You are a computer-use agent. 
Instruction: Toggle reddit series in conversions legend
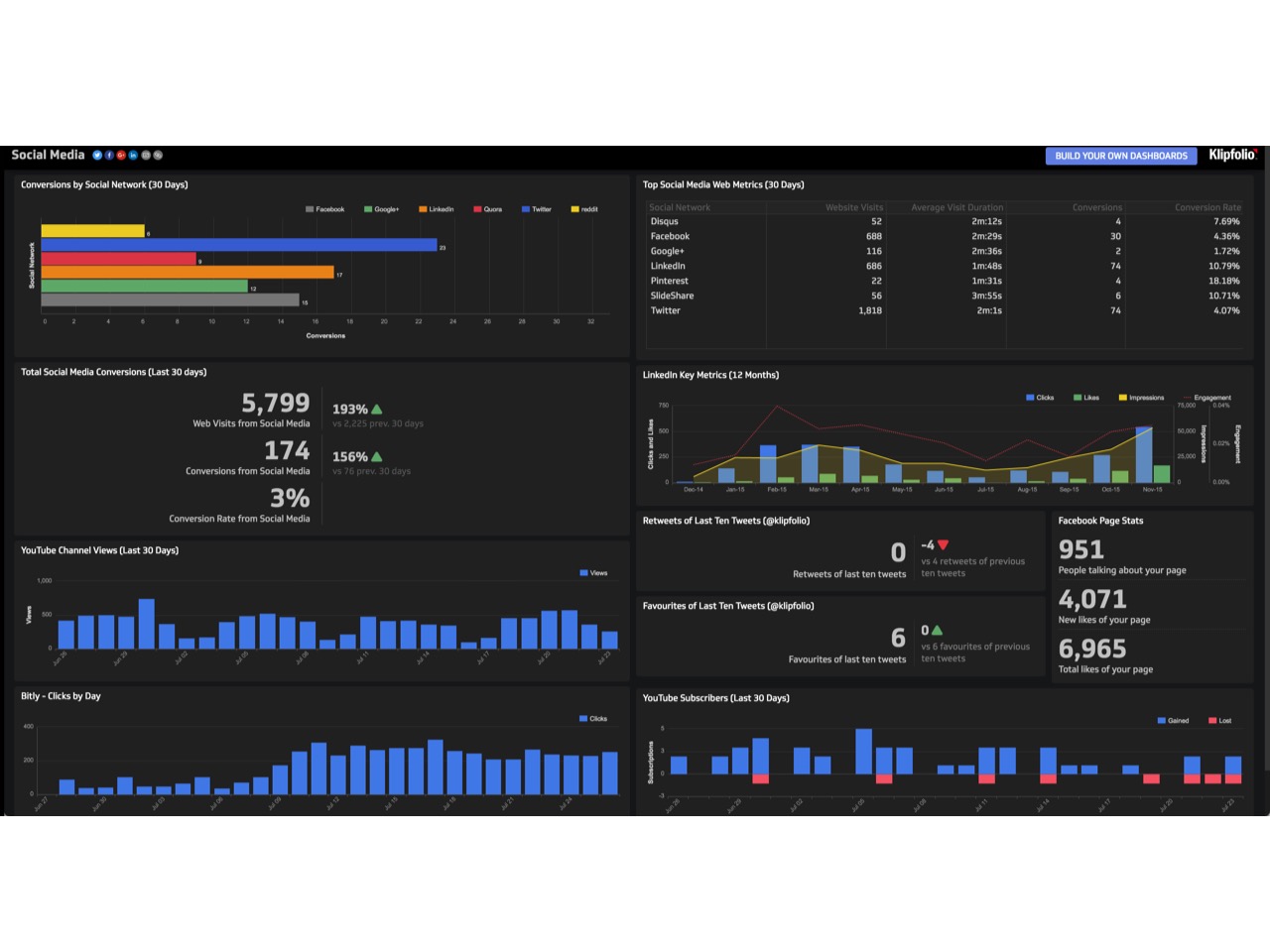coord(584,209)
